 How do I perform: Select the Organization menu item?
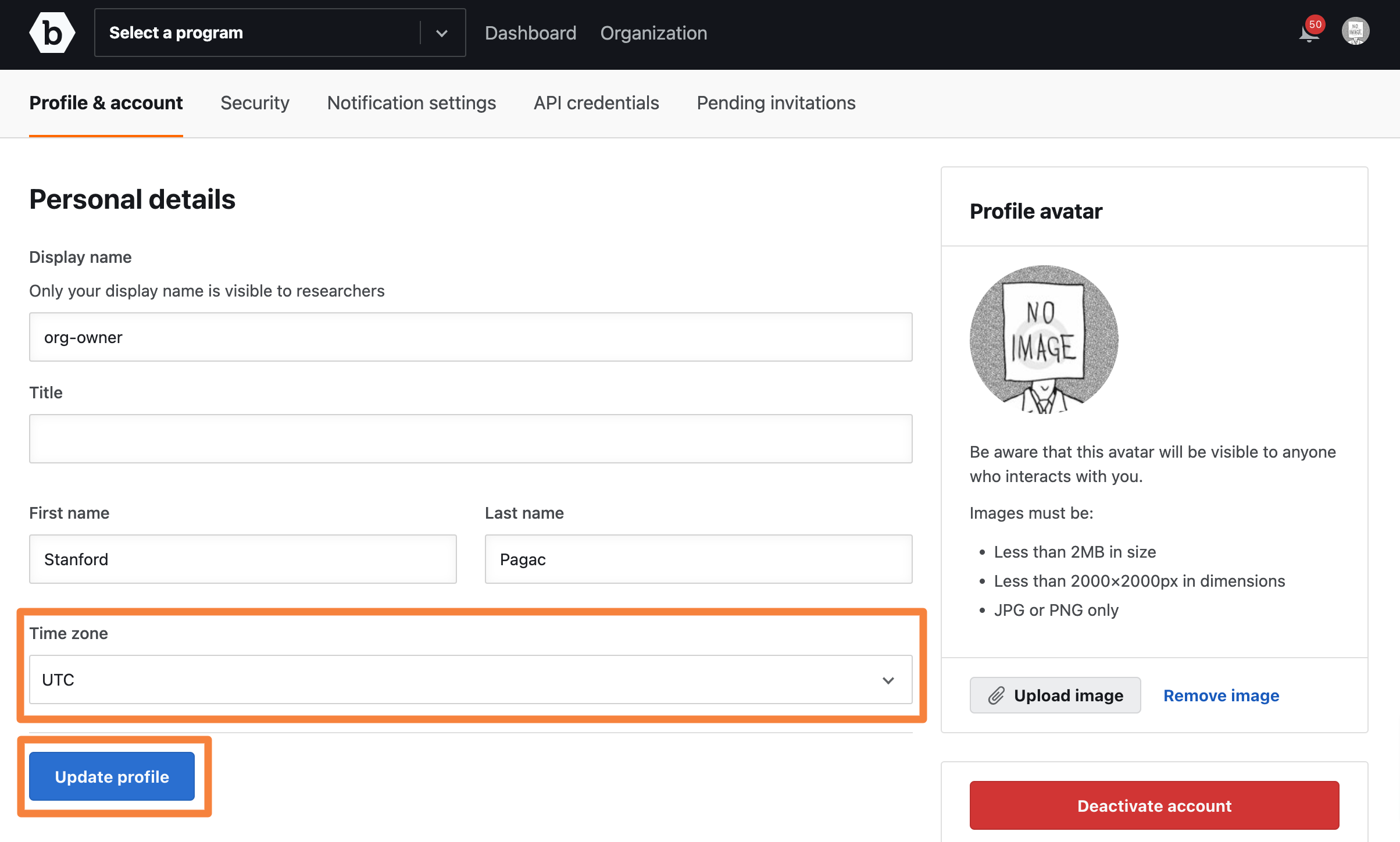(x=653, y=32)
